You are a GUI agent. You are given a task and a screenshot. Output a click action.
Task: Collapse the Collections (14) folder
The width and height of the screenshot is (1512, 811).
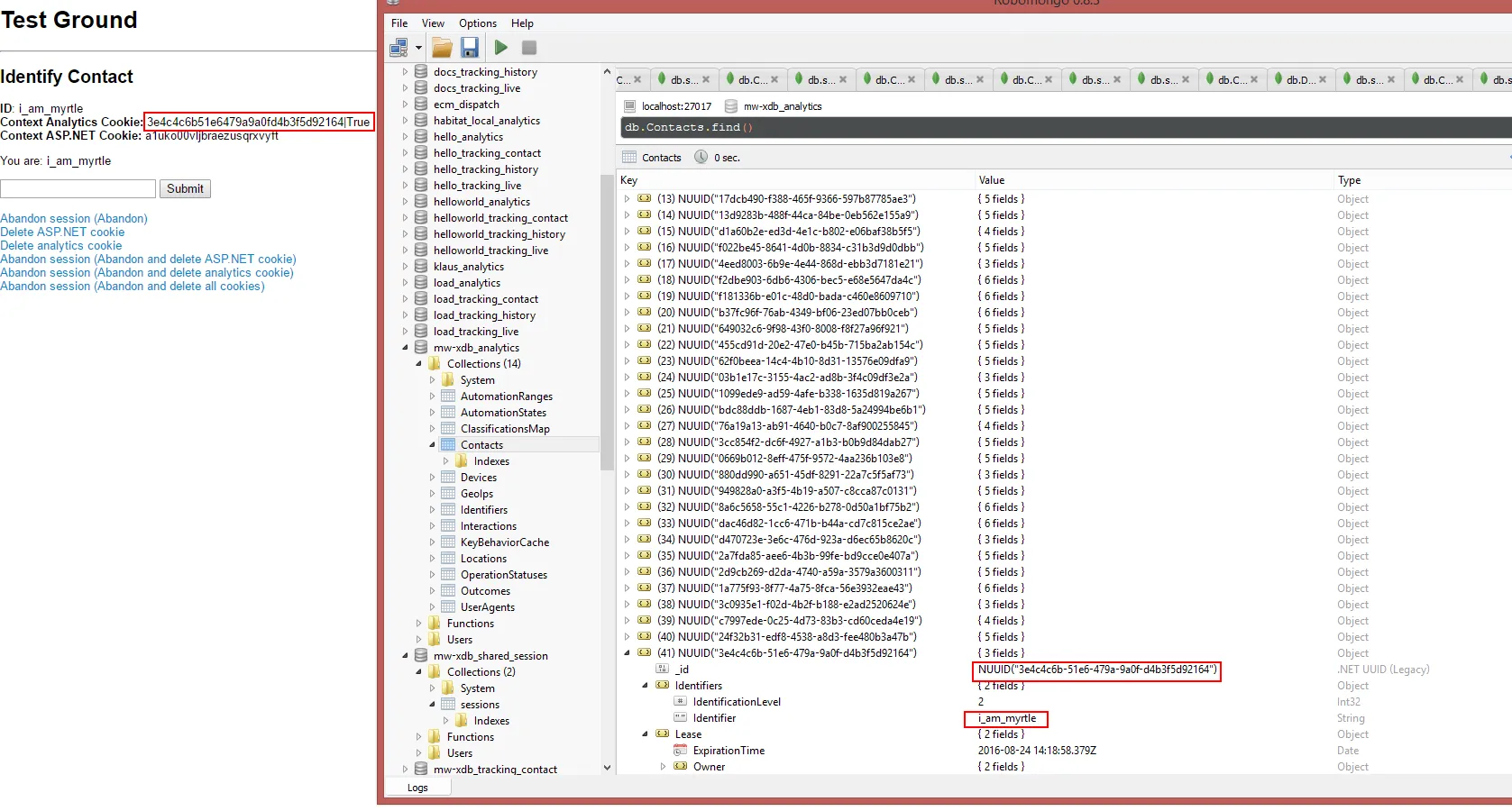418,364
